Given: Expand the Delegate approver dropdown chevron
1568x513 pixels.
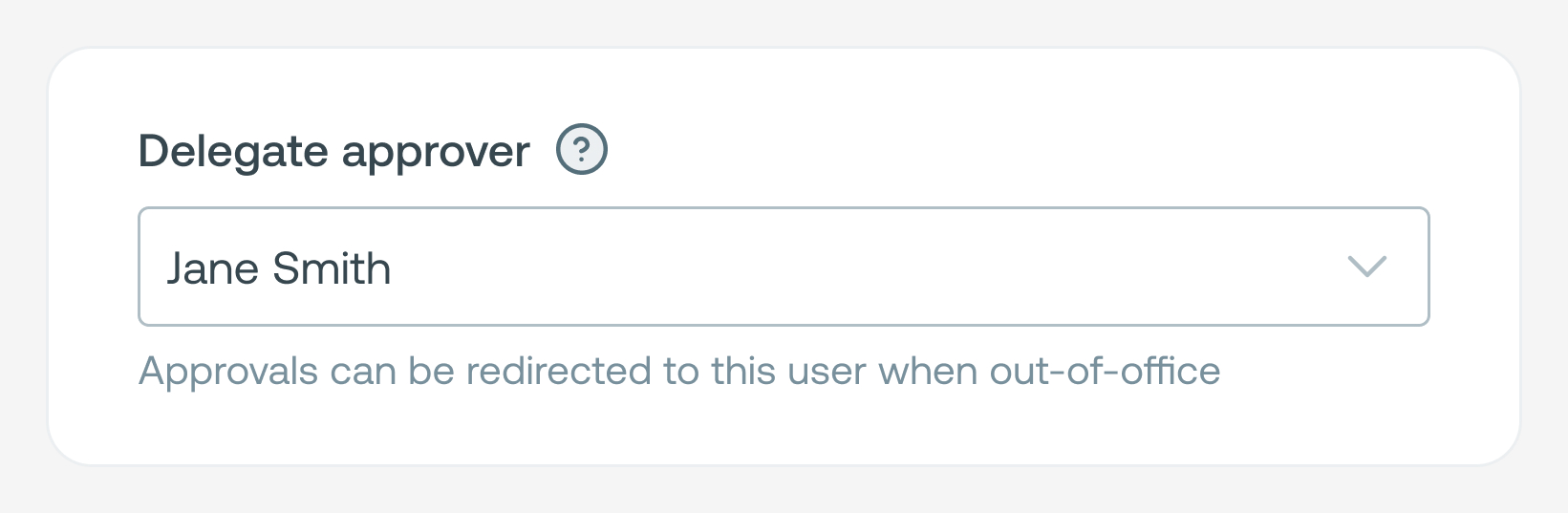Looking at the screenshot, I should pyautogui.click(x=1366, y=267).
